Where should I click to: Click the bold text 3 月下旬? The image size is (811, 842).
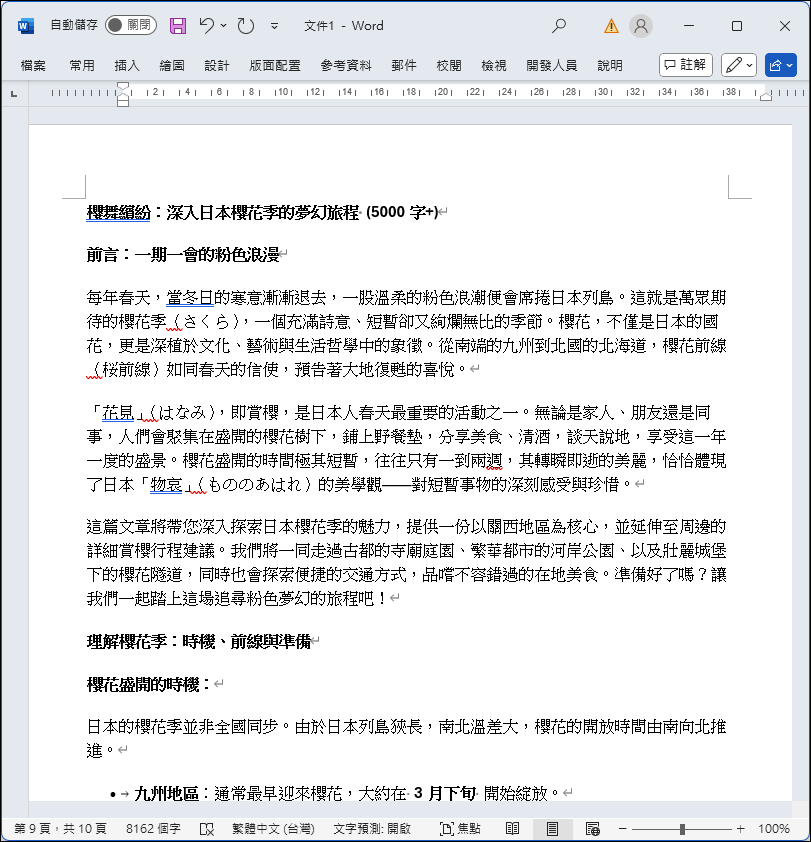(x=445, y=793)
